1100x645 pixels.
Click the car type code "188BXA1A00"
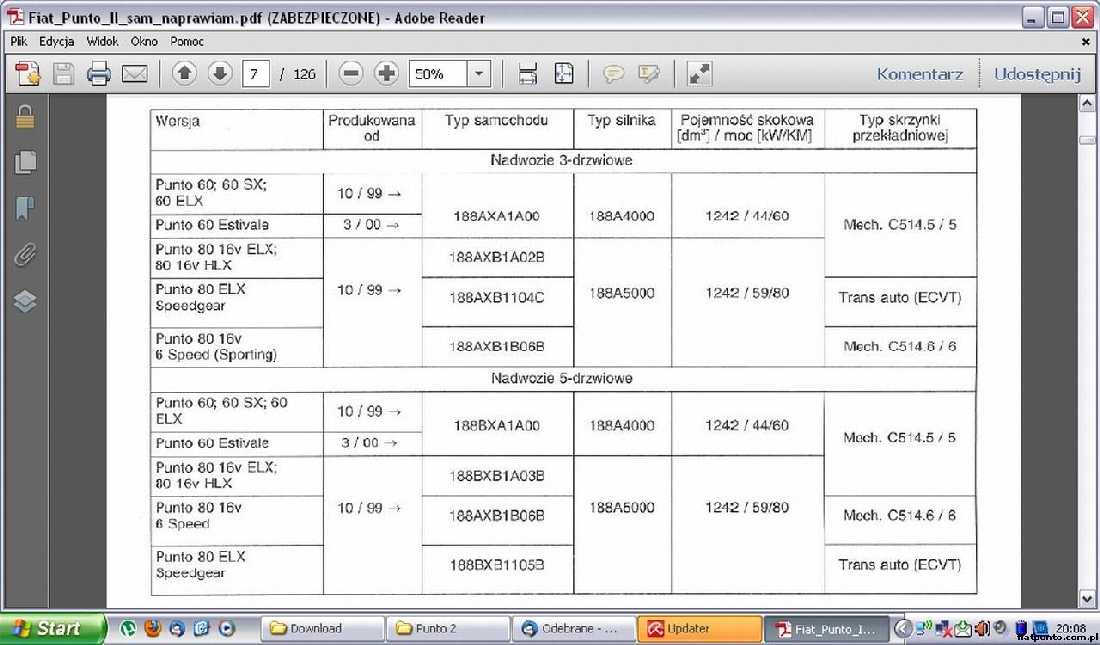click(x=497, y=425)
